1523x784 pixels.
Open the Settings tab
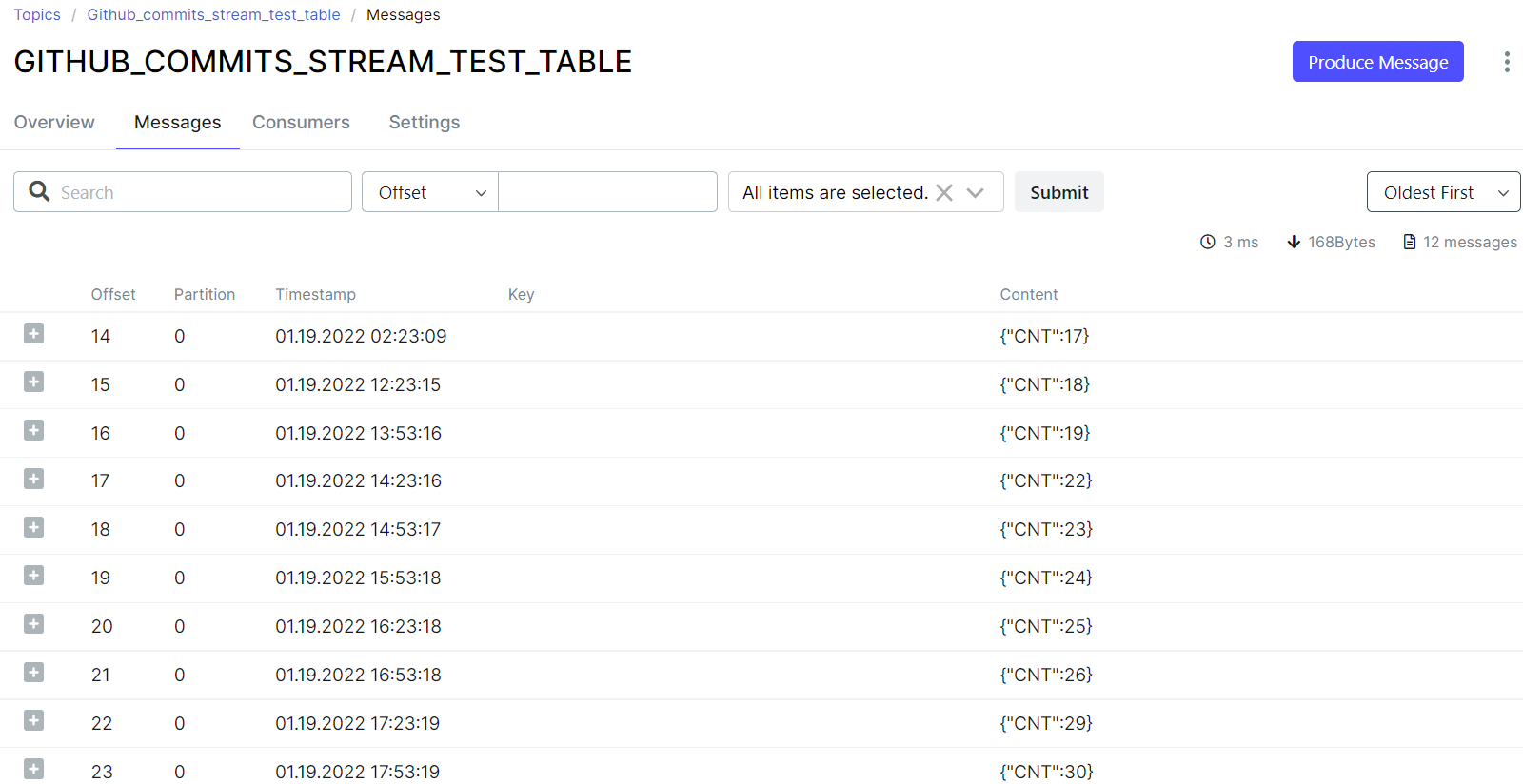[x=424, y=122]
